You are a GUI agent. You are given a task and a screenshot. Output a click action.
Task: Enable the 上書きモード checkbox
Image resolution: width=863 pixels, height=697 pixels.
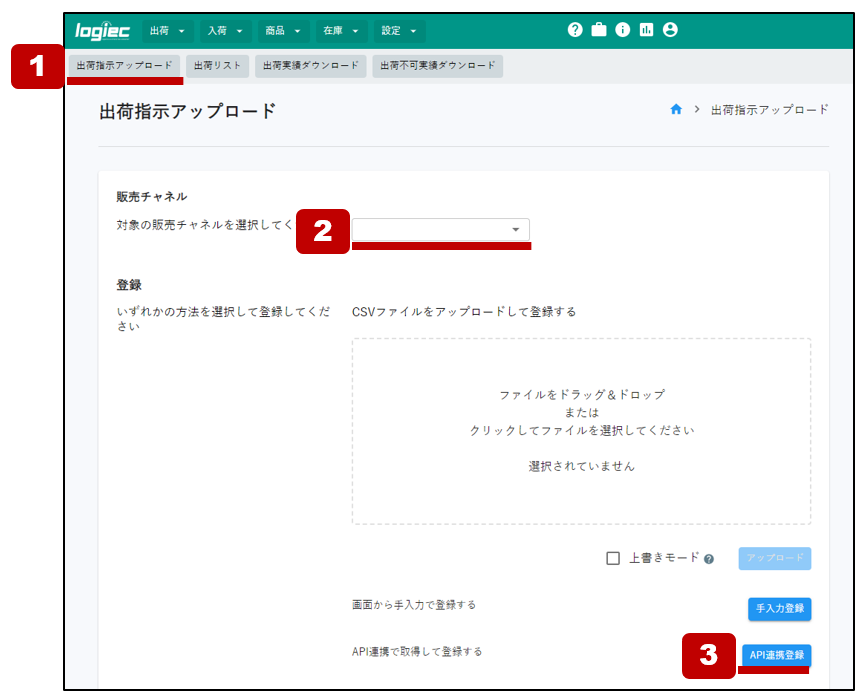pos(613,558)
